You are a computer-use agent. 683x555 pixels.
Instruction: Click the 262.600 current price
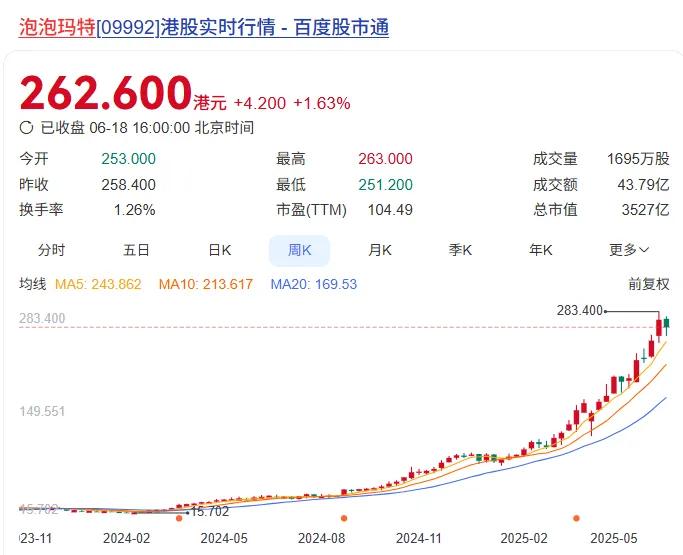coord(105,93)
